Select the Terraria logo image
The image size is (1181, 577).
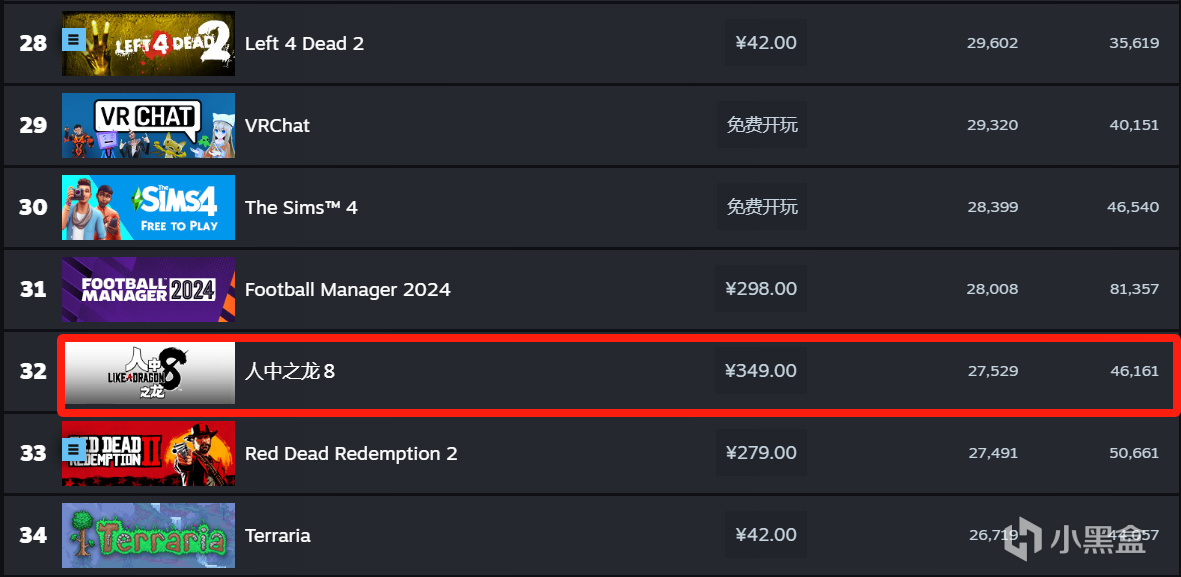pyautogui.click(x=148, y=536)
